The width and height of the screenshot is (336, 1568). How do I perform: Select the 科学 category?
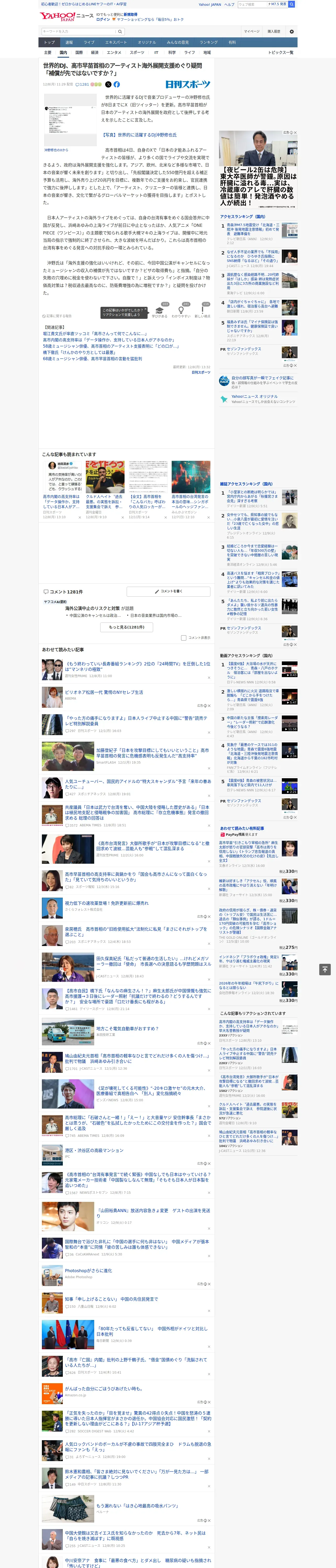point(172,53)
